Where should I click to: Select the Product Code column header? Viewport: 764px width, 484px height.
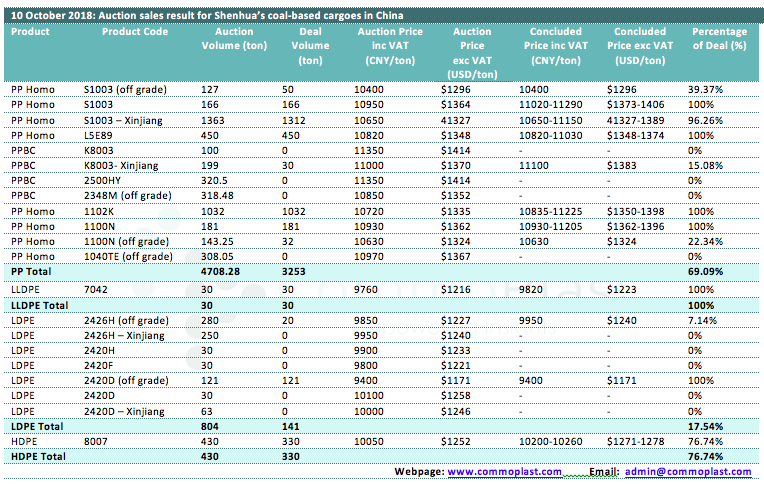pyautogui.click(x=134, y=32)
